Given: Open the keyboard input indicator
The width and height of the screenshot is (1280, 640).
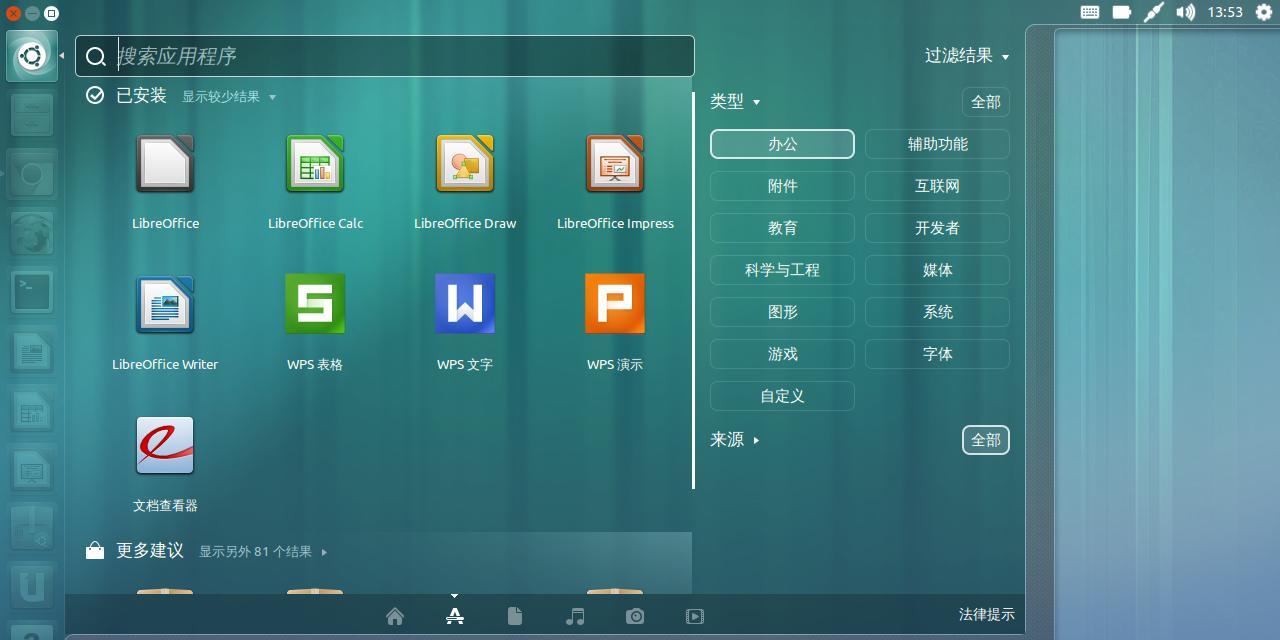Looking at the screenshot, I should 1090,12.
